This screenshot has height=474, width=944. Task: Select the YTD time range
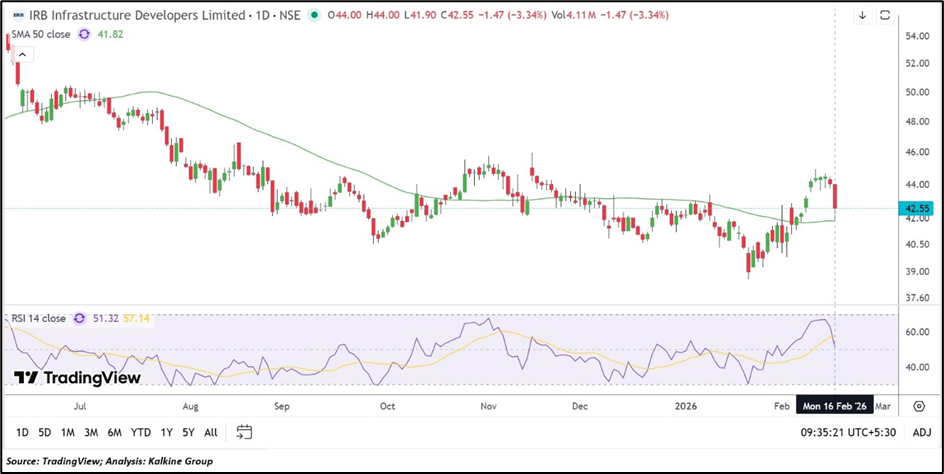[141, 432]
